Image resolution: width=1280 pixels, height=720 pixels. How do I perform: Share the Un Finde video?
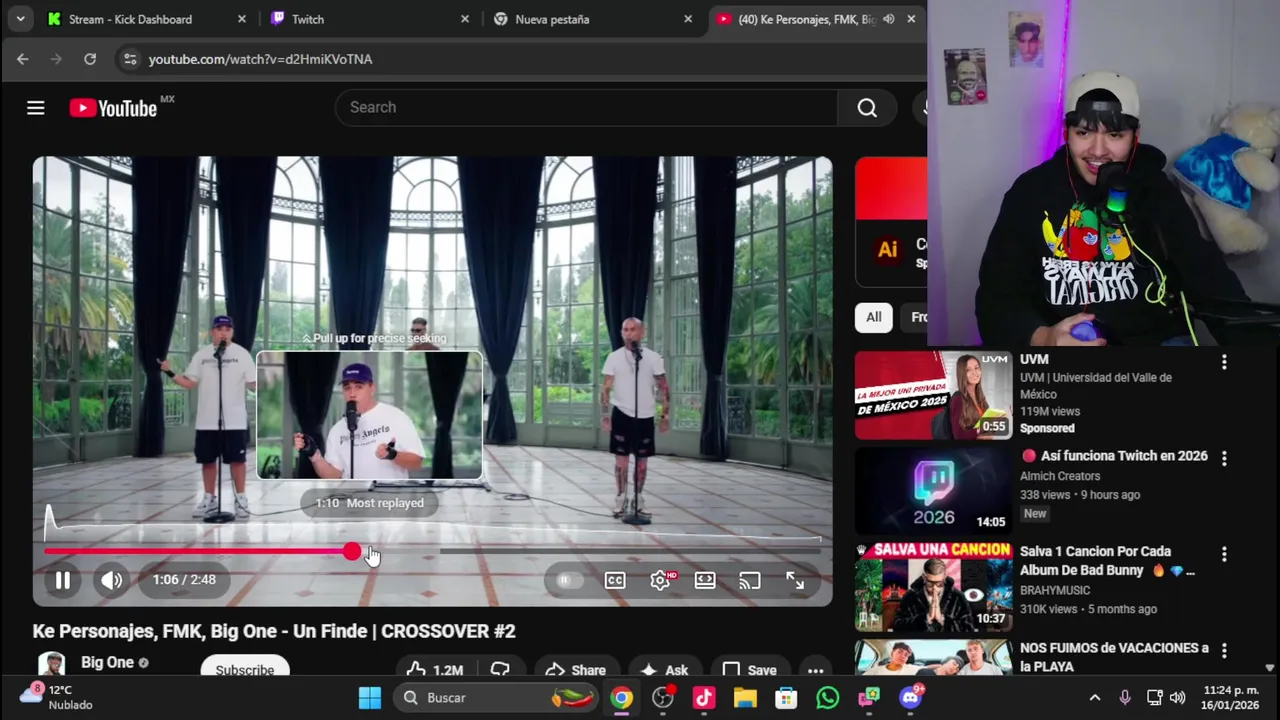click(576, 670)
